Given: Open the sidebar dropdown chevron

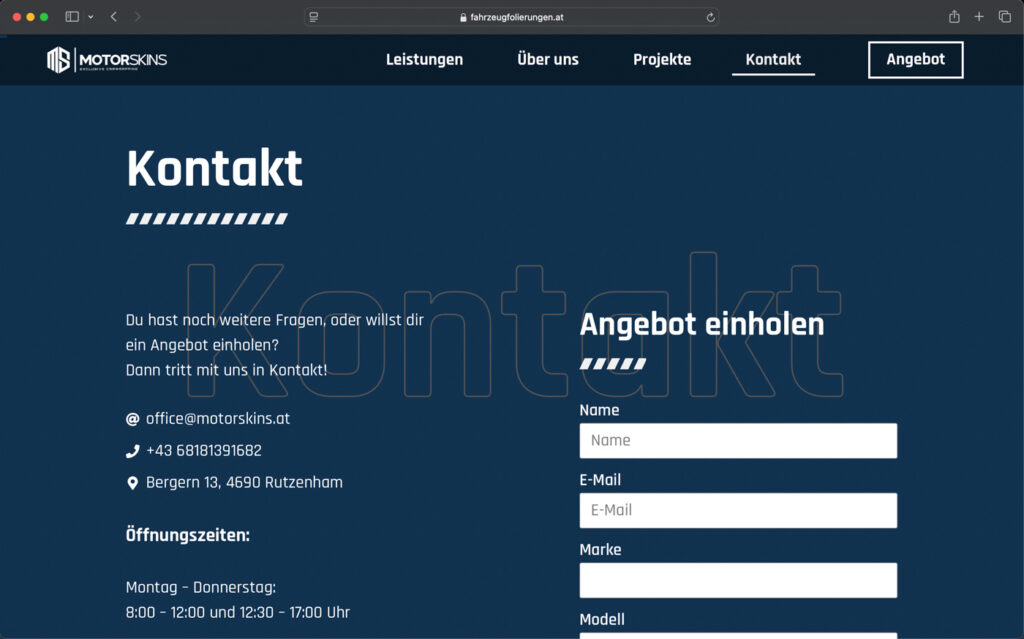Looking at the screenshot, I should point(90,16).
